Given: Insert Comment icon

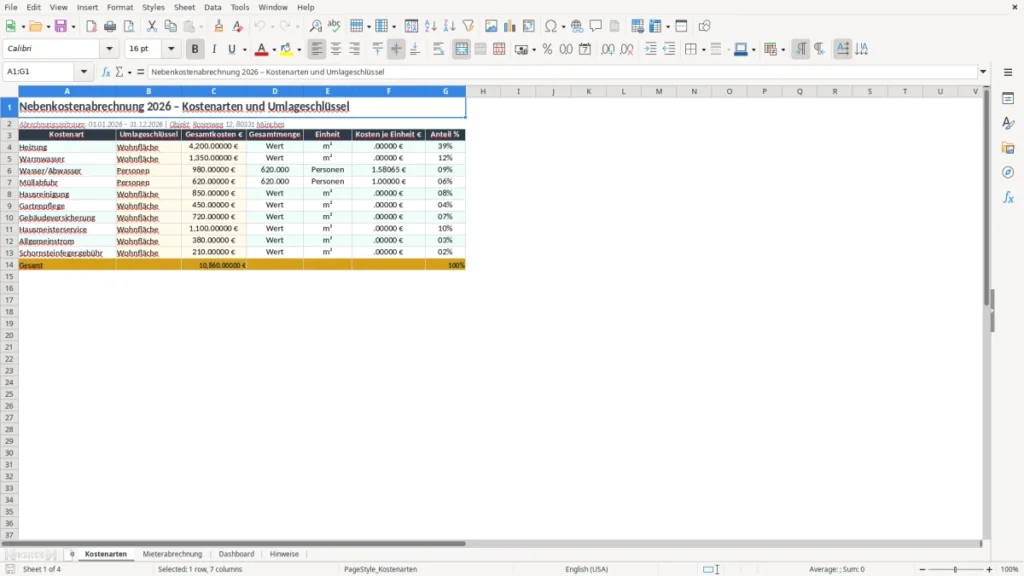Looking at the screenshot, I should point(596,26).
